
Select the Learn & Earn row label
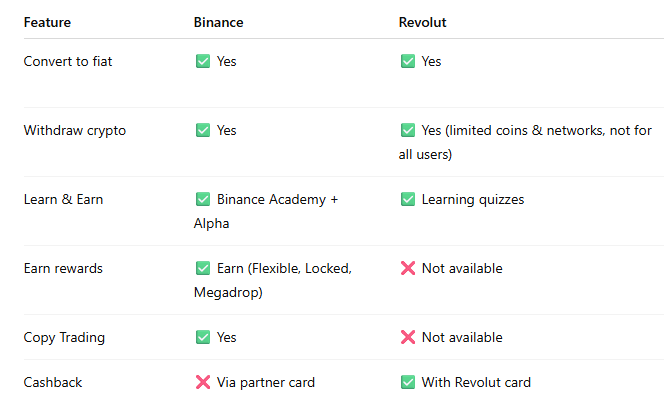tap(63, 200)
